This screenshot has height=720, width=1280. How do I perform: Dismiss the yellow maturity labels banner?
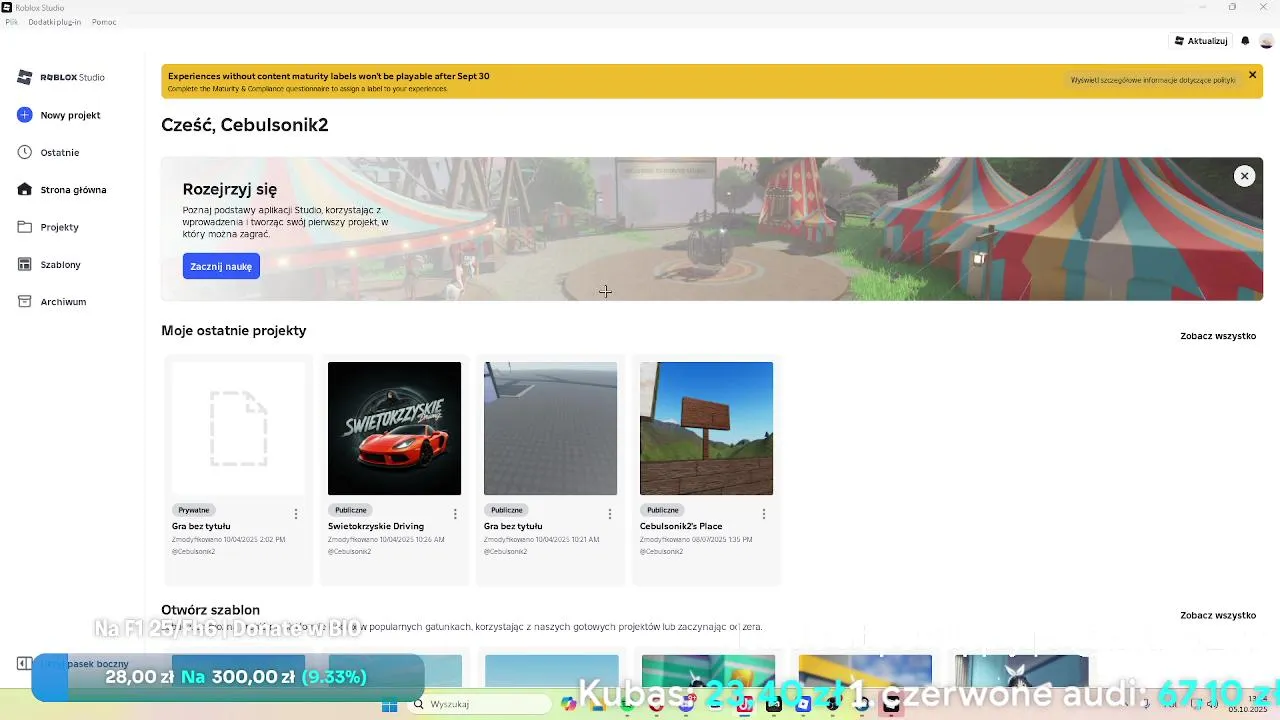click(1252, 75)
